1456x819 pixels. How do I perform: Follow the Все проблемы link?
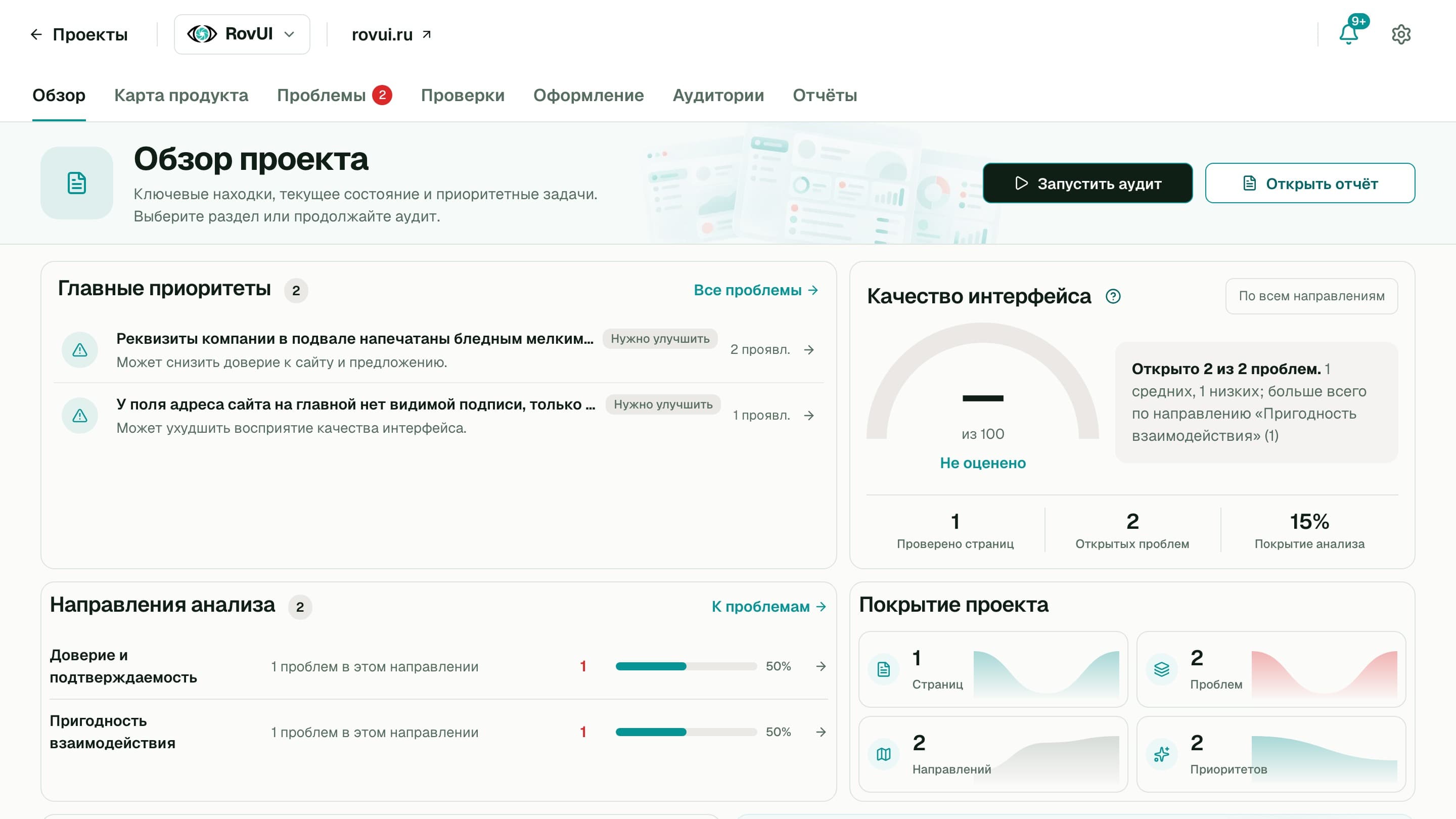[x=756, y=290]
